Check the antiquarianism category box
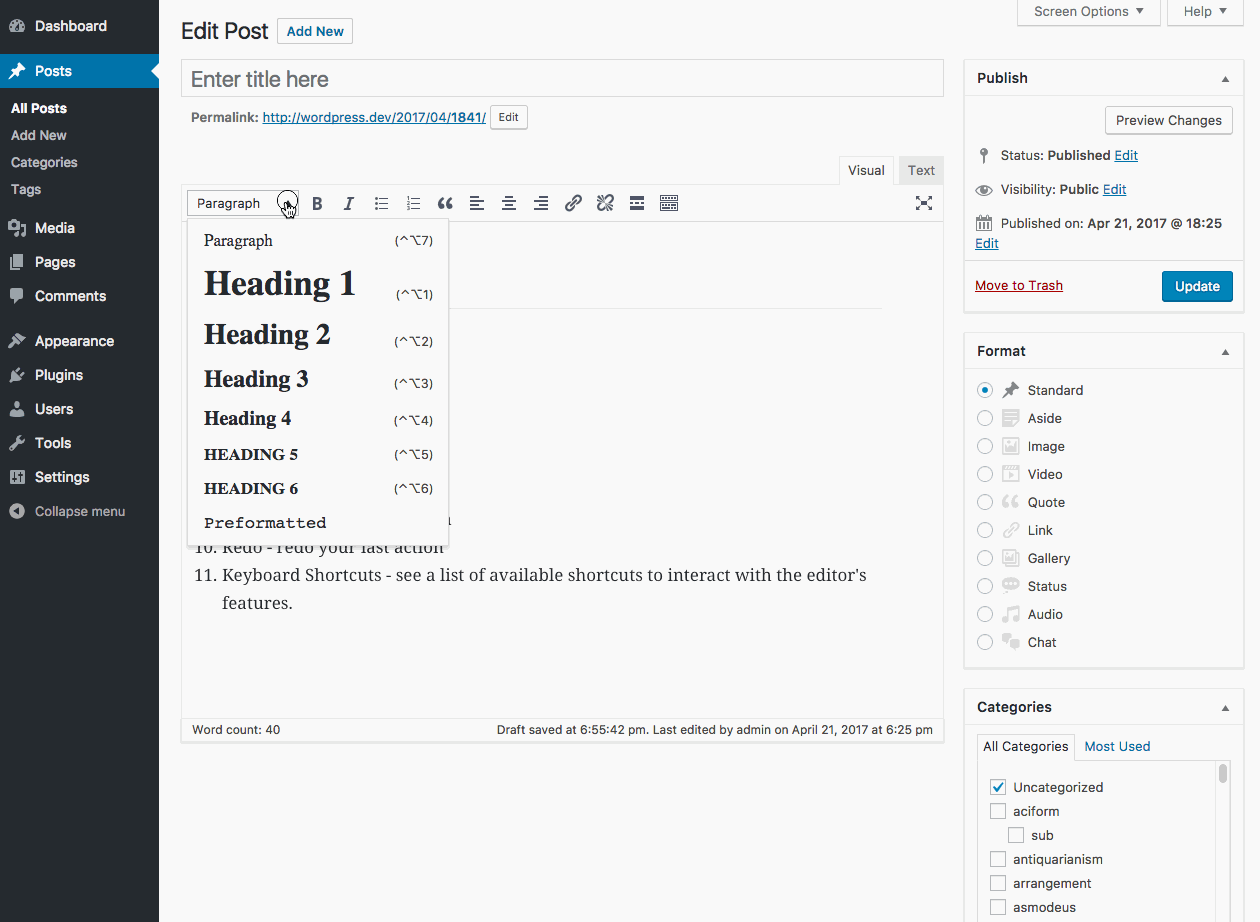This screenshot has height=922, width=1260. (x=998, y=859)
